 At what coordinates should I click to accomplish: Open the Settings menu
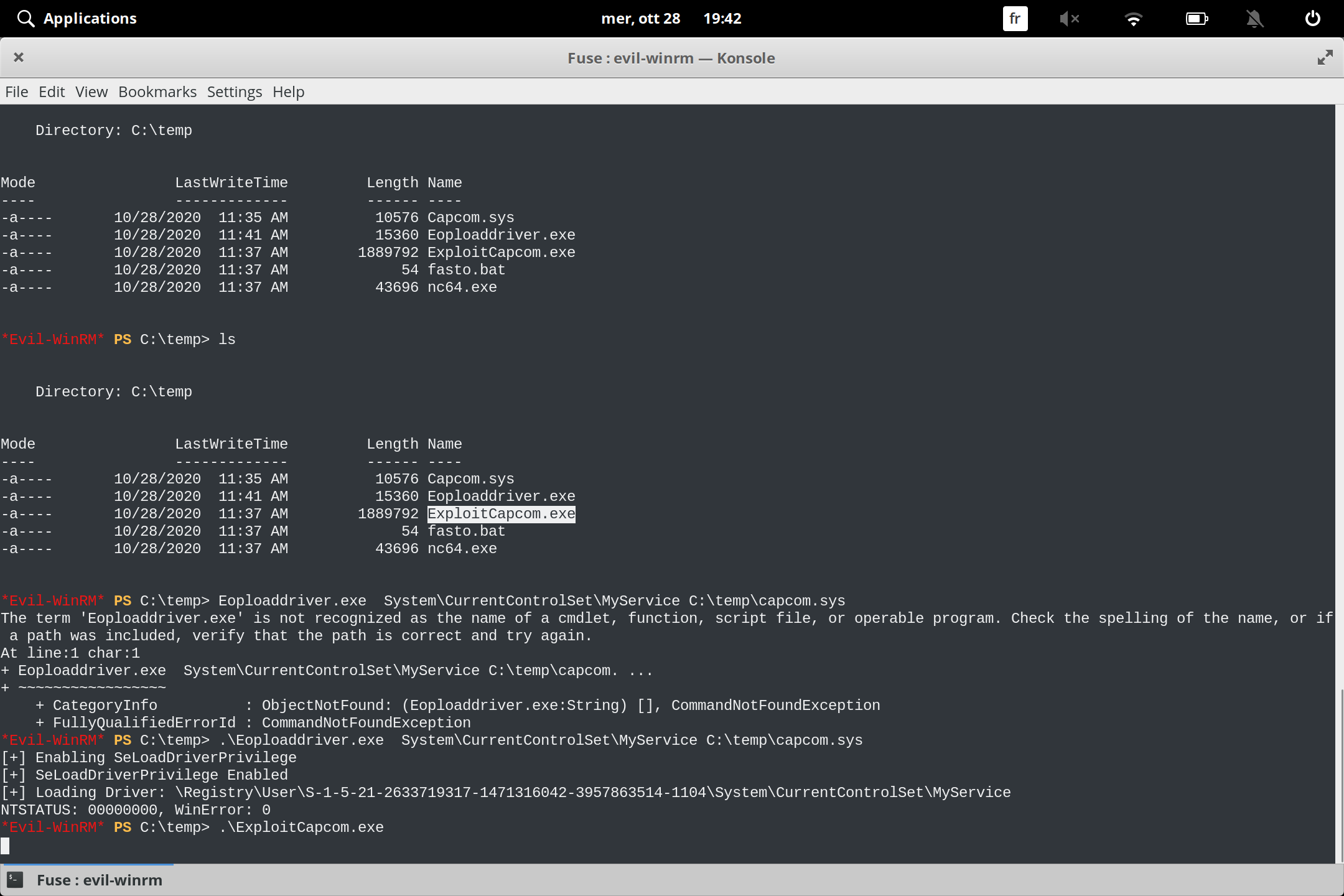[x=234, y=91]
